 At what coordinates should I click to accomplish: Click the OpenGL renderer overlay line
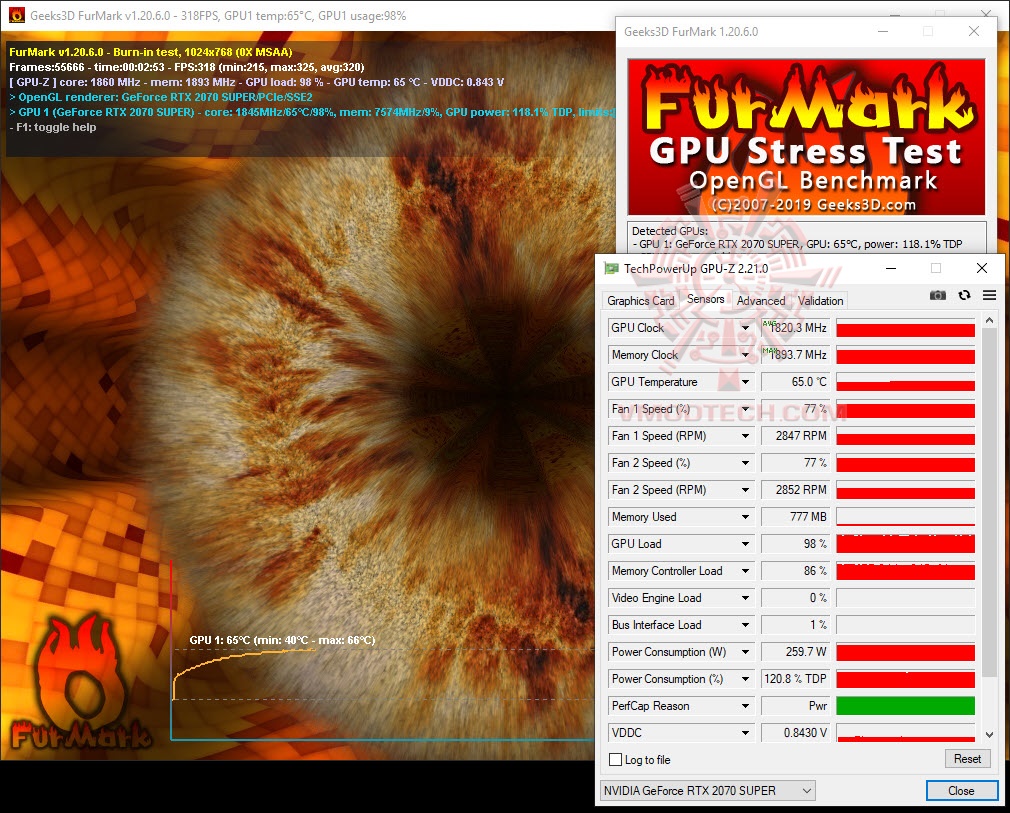point(161,97)
